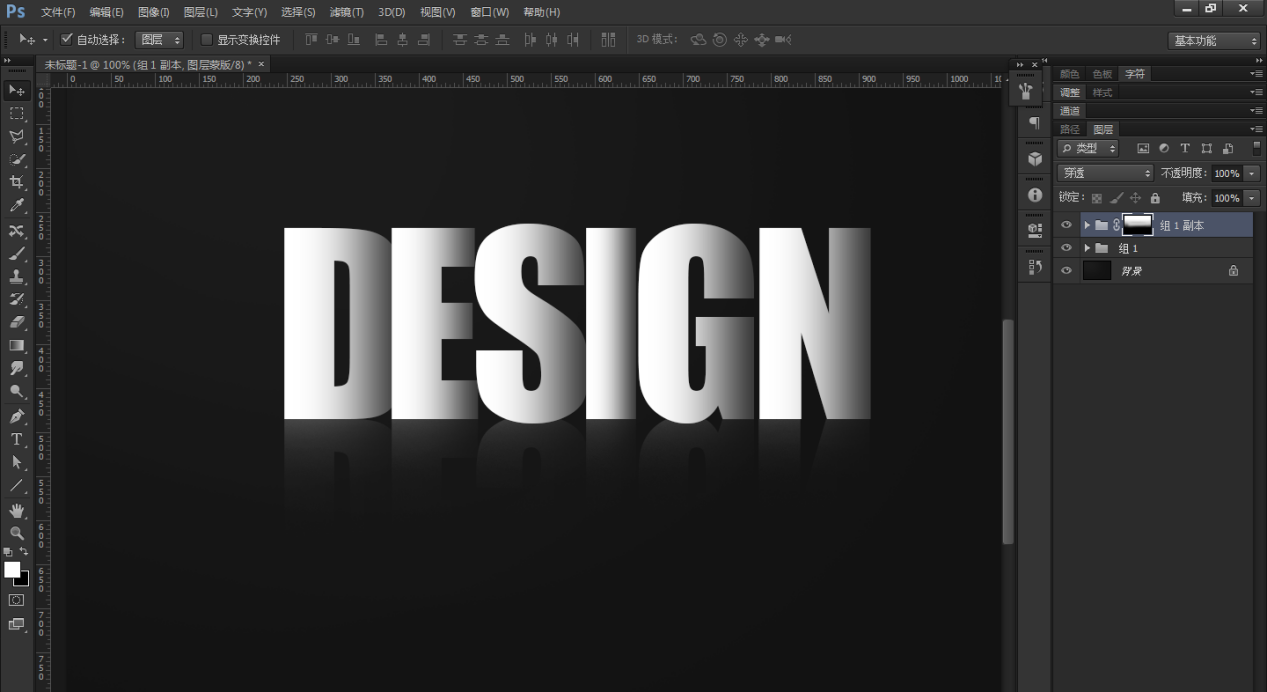The height and width of the screenshot is (692, 1267).
Task: Select the layer mask thumbnail of 组 1 副本
Action: [x=1138, y=225]
